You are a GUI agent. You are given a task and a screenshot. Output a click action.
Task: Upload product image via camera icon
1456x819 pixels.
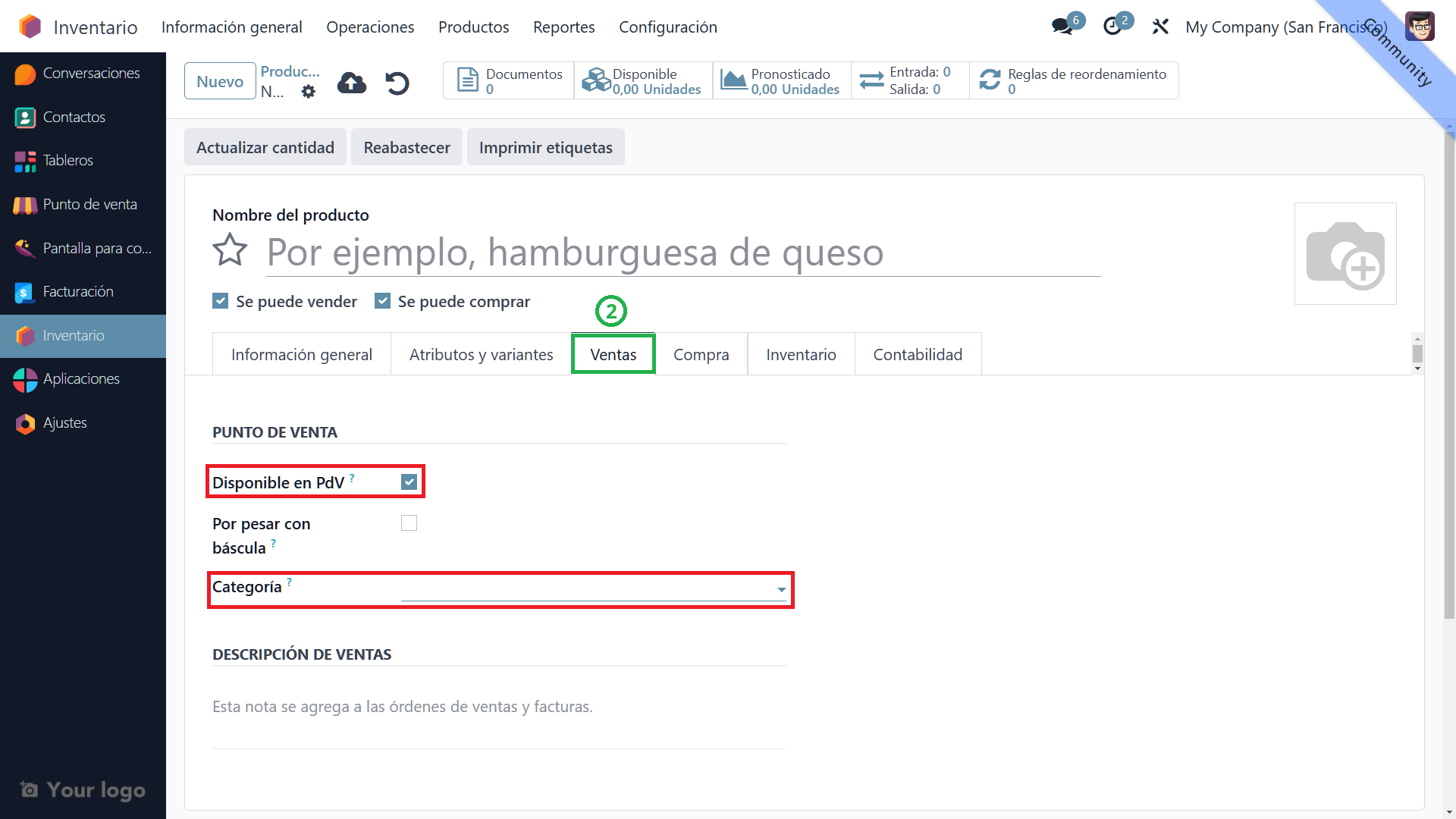1345,254
